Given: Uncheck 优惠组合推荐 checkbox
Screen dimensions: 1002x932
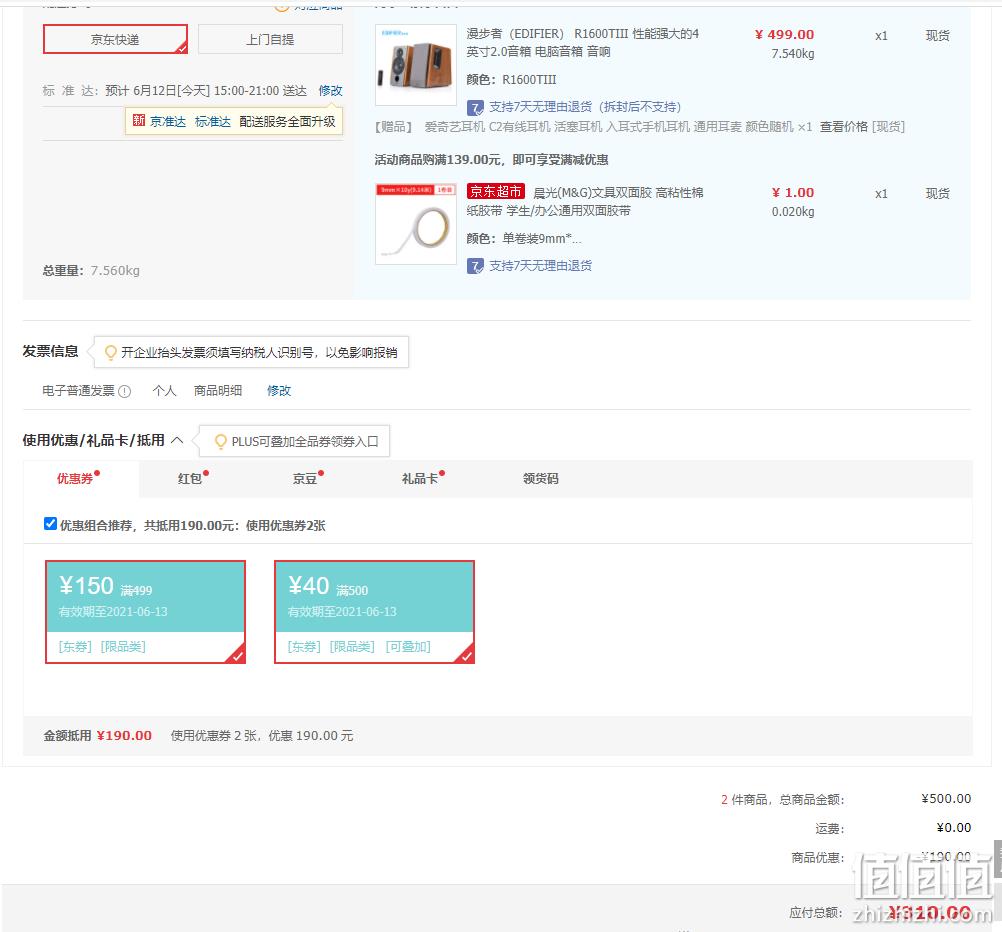Looking at the screenshot, I should point(50,524).
